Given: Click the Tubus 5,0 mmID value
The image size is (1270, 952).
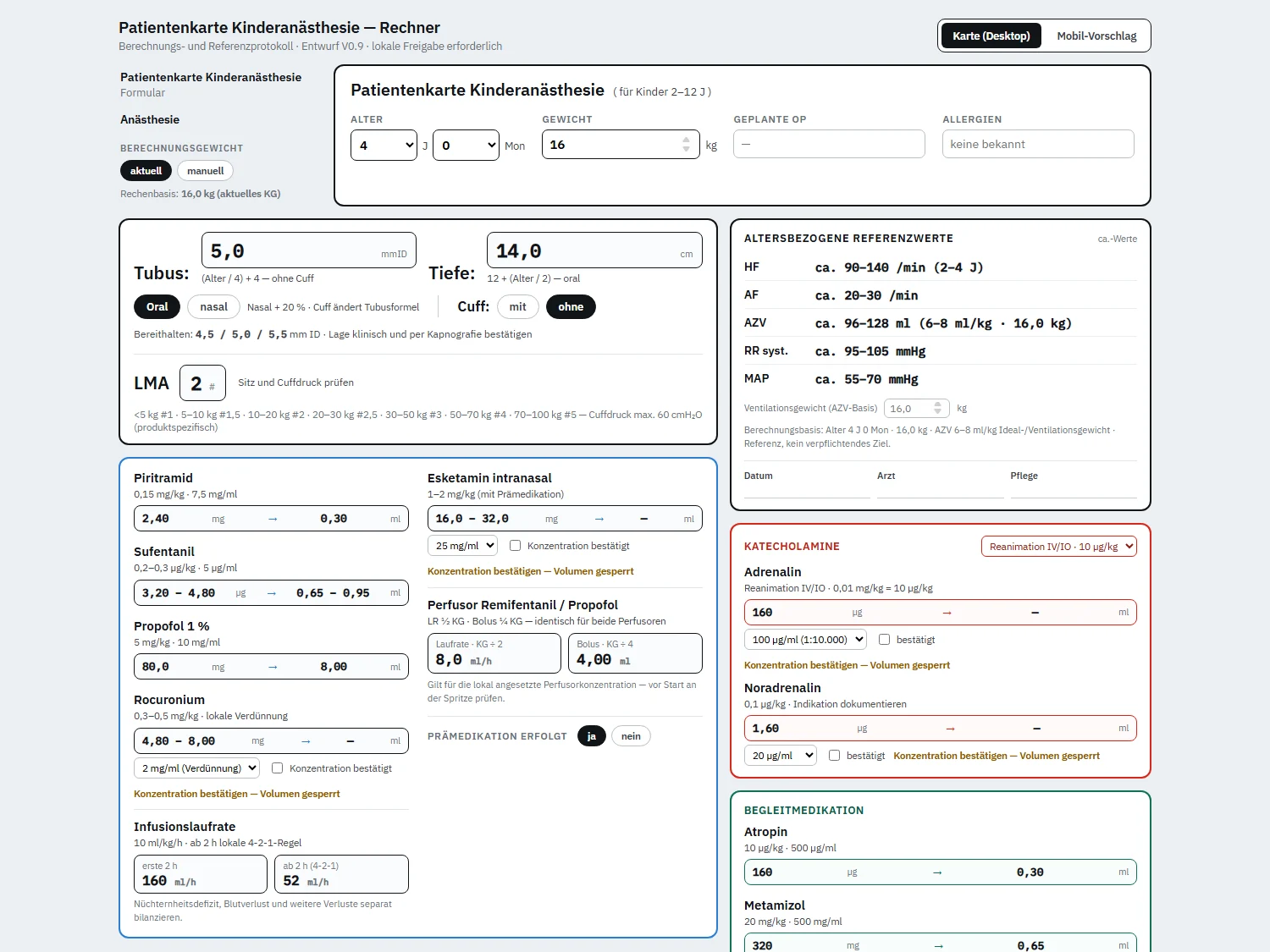Looking at the screenshot, I should (x=309, y=250).
